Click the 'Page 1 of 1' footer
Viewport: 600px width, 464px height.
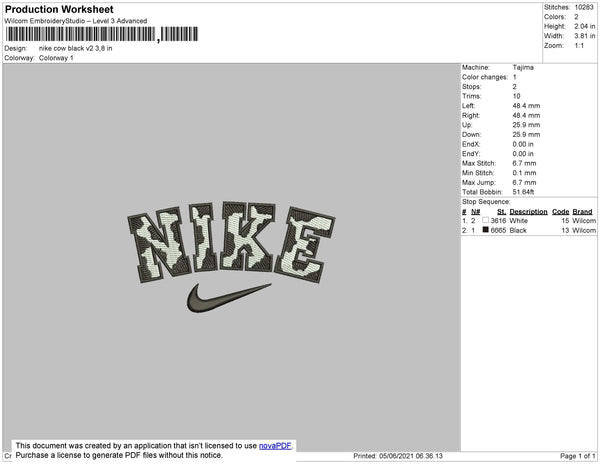click(578, 456)
